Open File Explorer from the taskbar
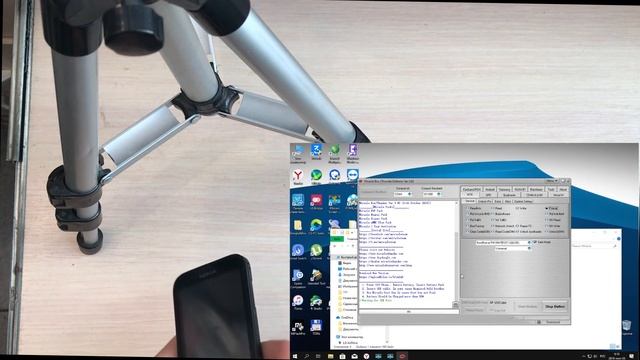Image resolution: width=640 pixels, height=360 pixels. coord(330,356)
